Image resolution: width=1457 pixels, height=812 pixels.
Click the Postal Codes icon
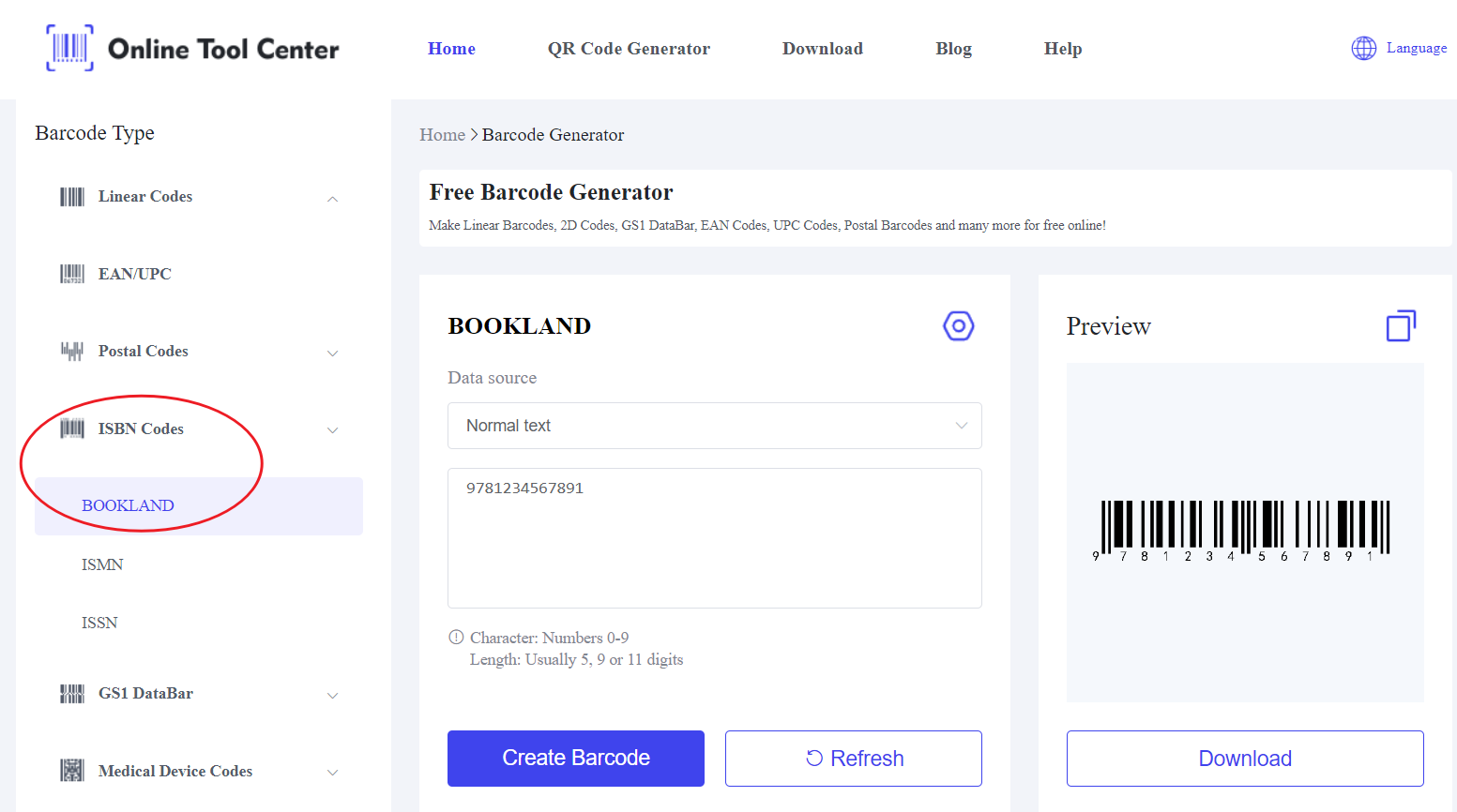point(72,352)
